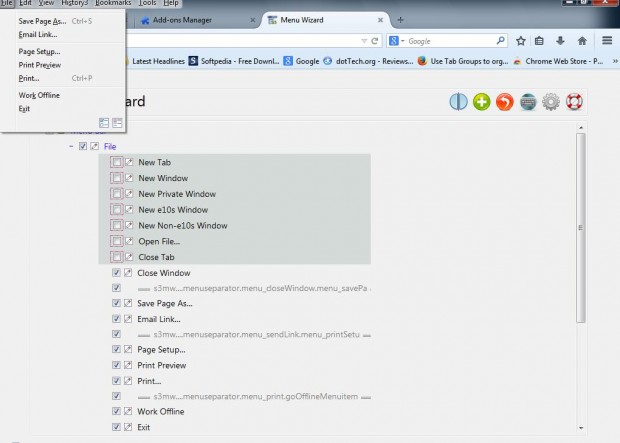Screen dimensions: 620x443
Task: Click the blue split-view icon in Menu Wizard
Action: coord(458,102)
